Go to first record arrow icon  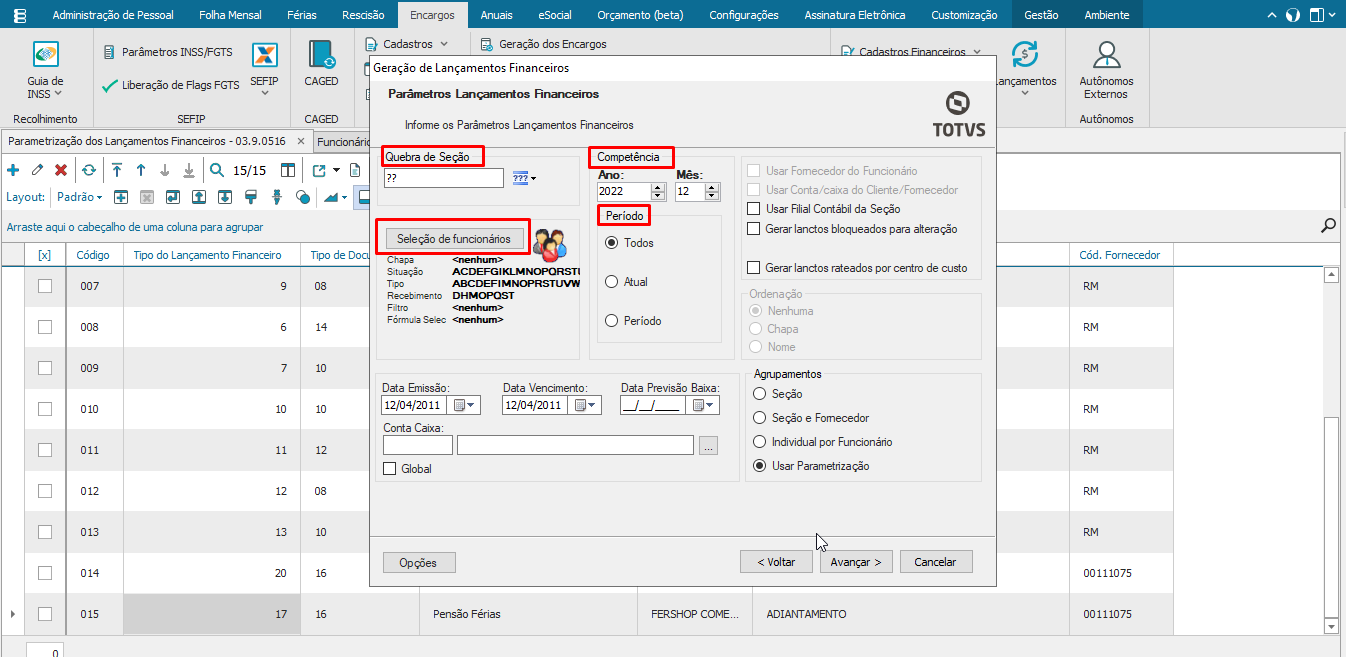pos(117,170)
